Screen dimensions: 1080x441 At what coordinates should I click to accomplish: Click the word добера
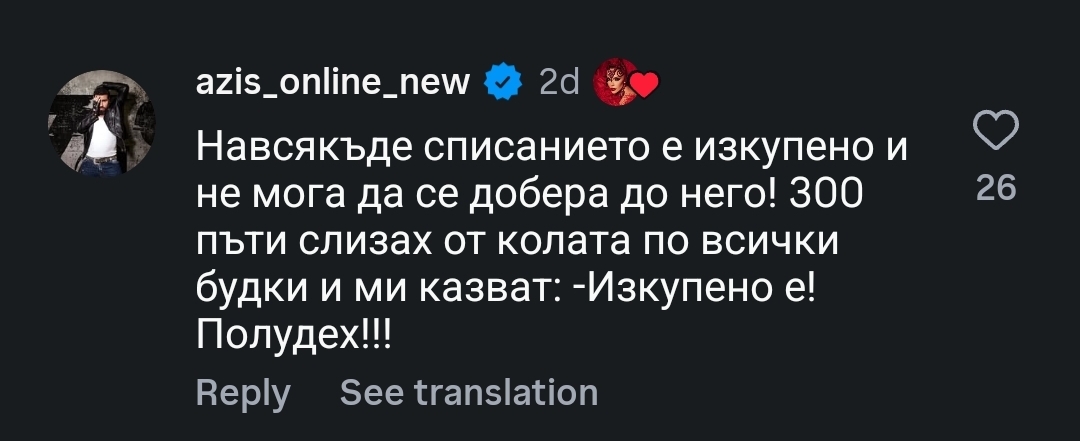[548, 197]
